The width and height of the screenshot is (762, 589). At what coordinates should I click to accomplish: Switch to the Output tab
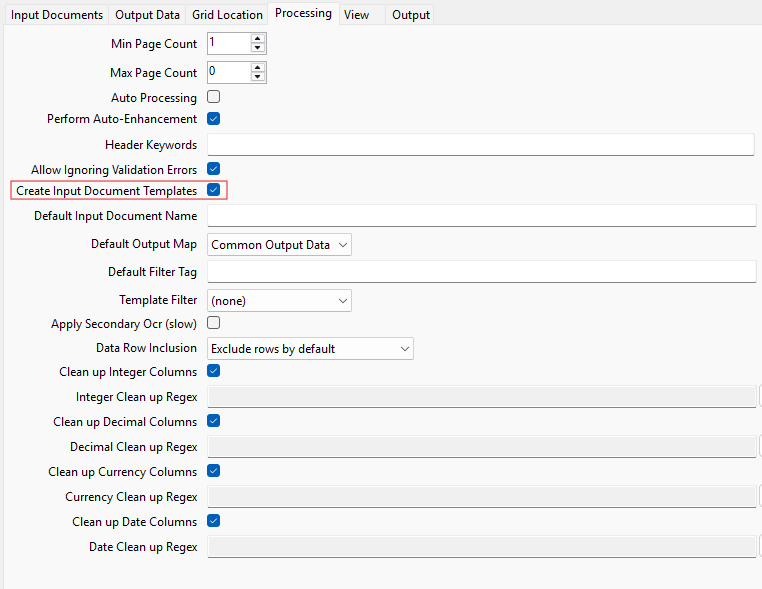coord(410,15)
